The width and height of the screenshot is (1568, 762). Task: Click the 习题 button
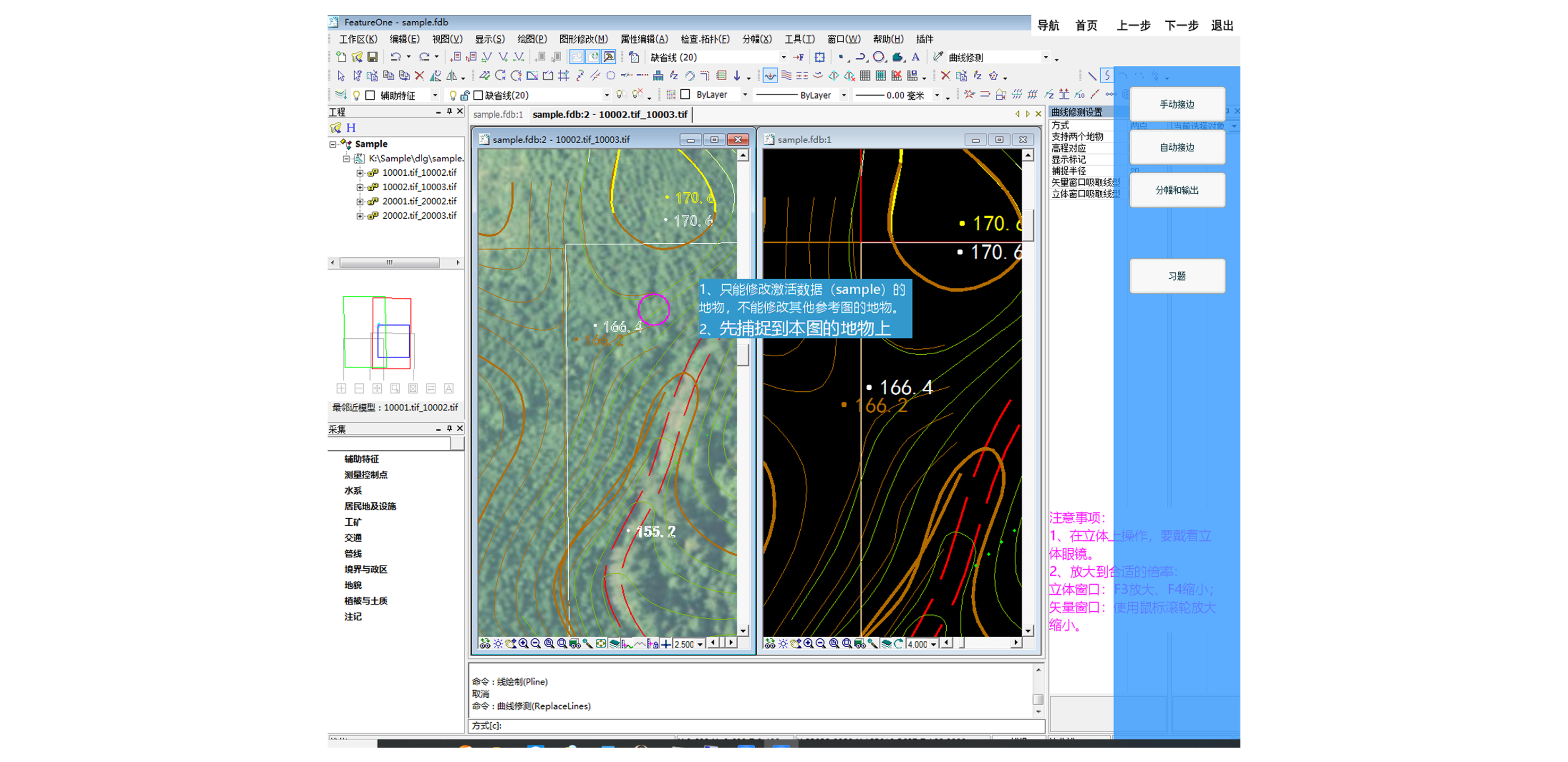1177,276
